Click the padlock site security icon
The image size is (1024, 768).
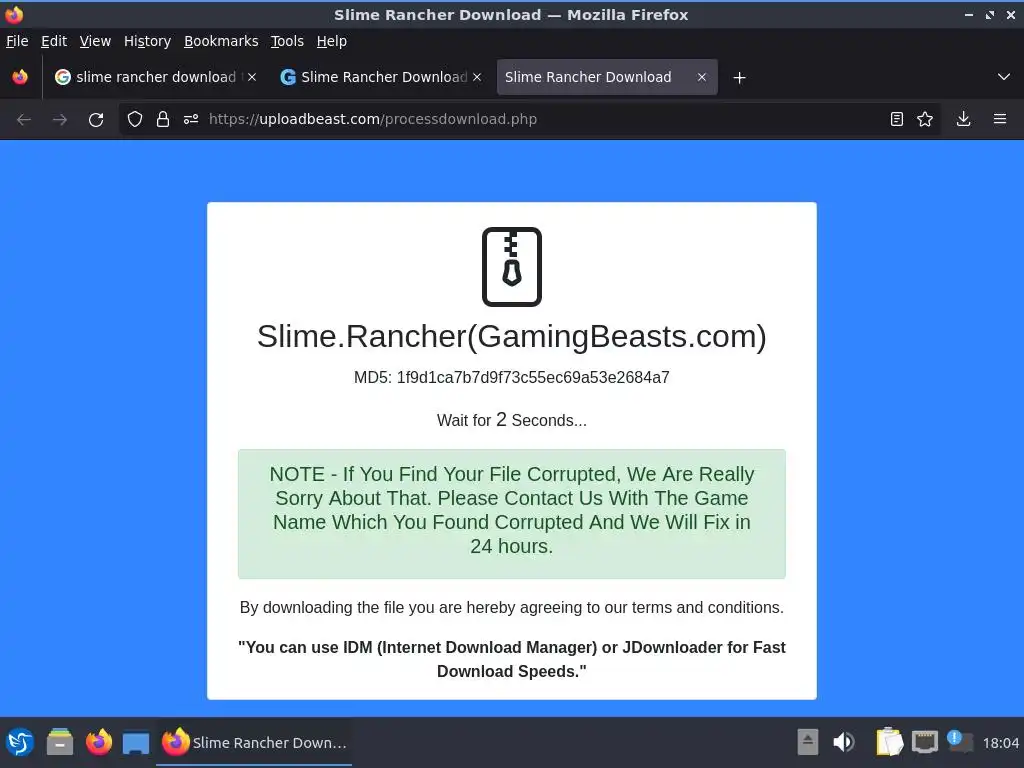pos(163,119)
